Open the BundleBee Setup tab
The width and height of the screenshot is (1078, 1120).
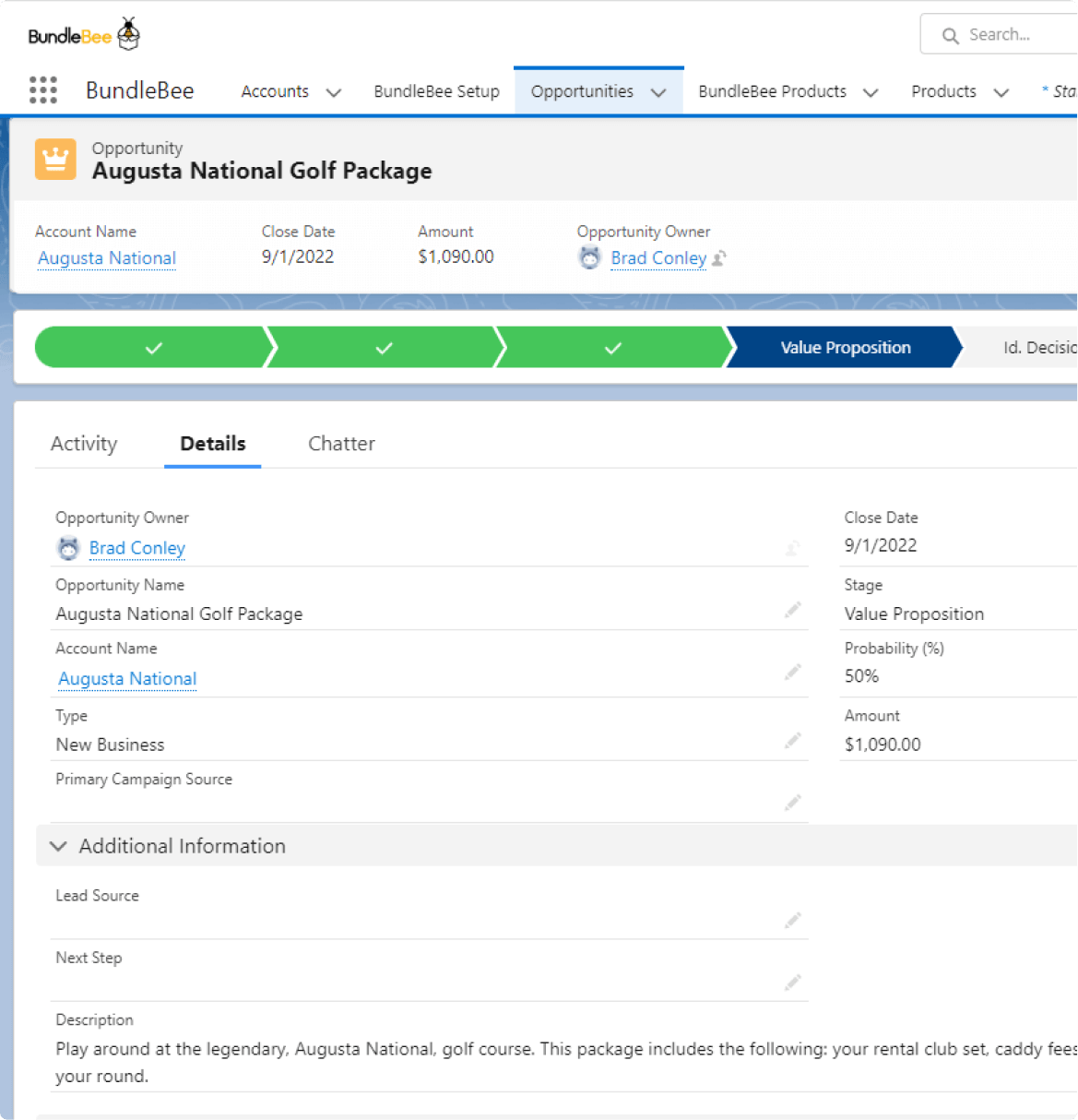[436, 91]
